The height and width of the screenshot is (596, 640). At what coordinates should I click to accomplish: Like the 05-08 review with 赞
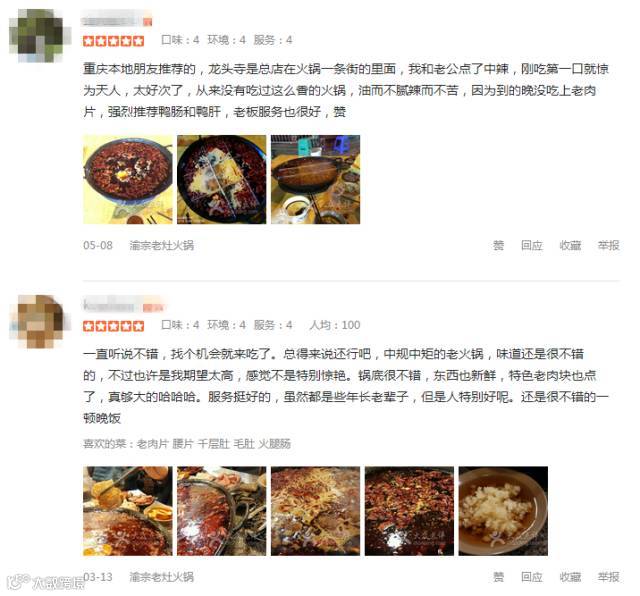(x=498, y=245)
